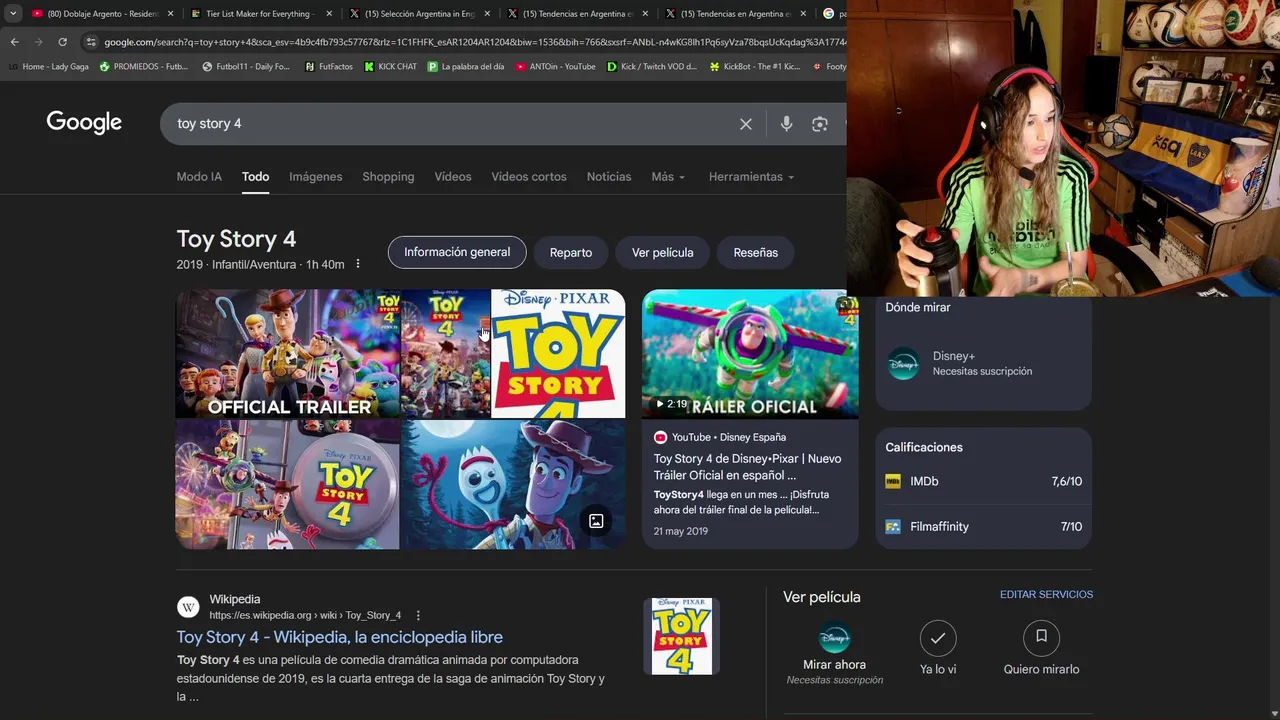Select the Todo results tab
This screenshot has width=1280, height=720.
point(255,177)
